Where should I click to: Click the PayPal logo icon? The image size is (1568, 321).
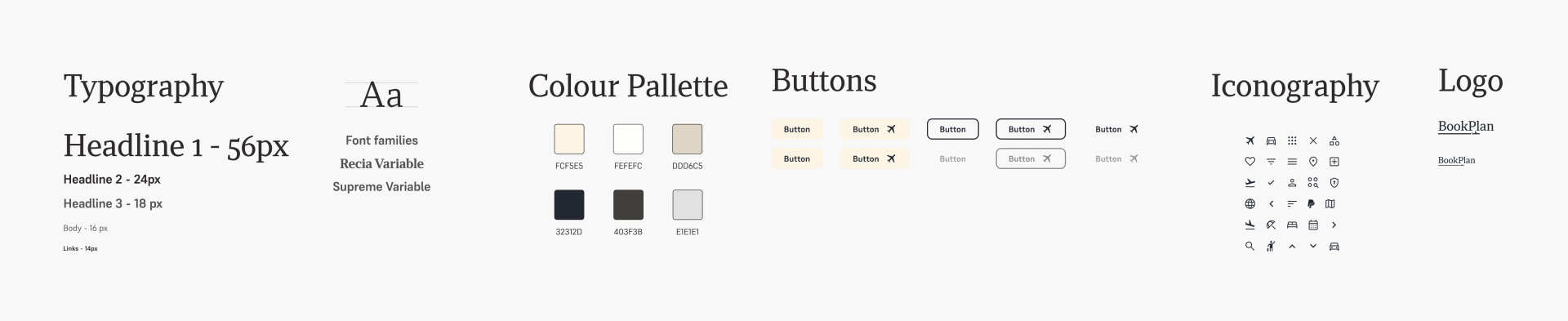click(1312, 204)
